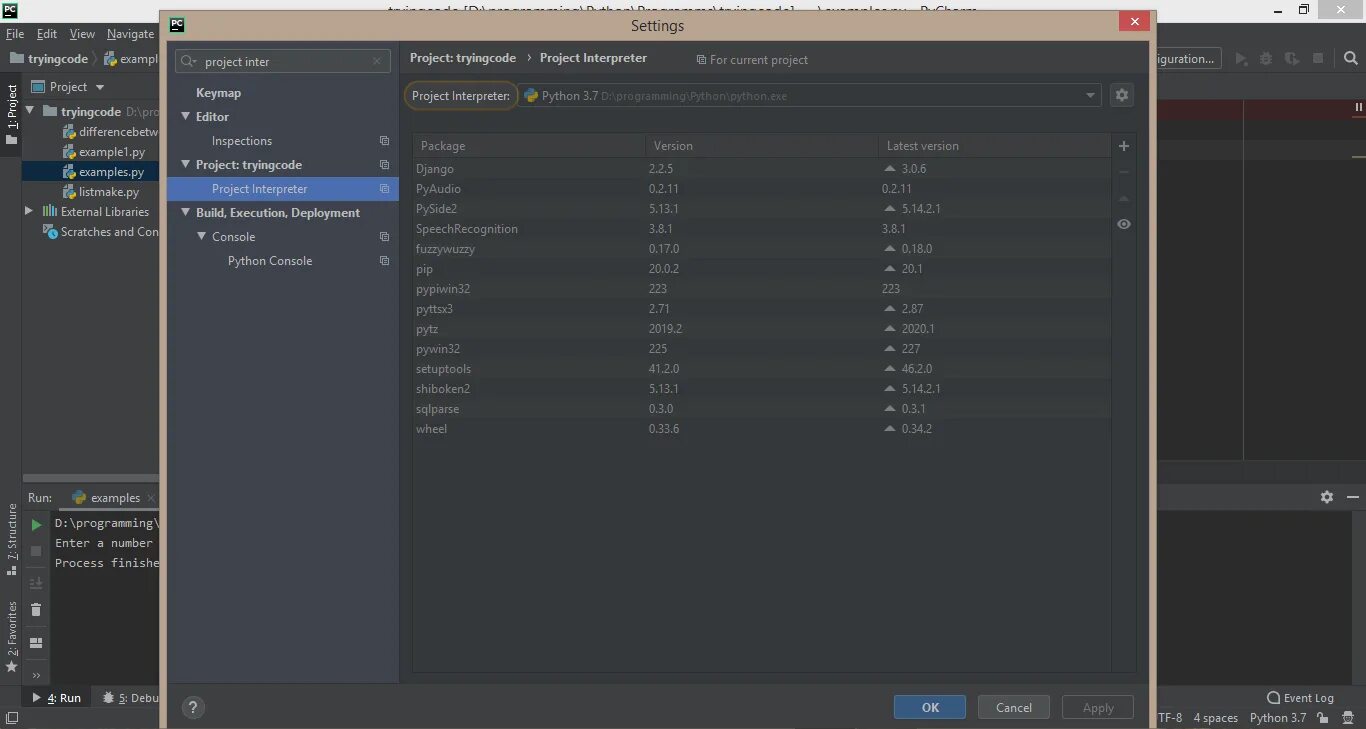The width and height of the screenshot is (1366, 729).
Task: Select the Django package row
Action: [x=762, y=169]
